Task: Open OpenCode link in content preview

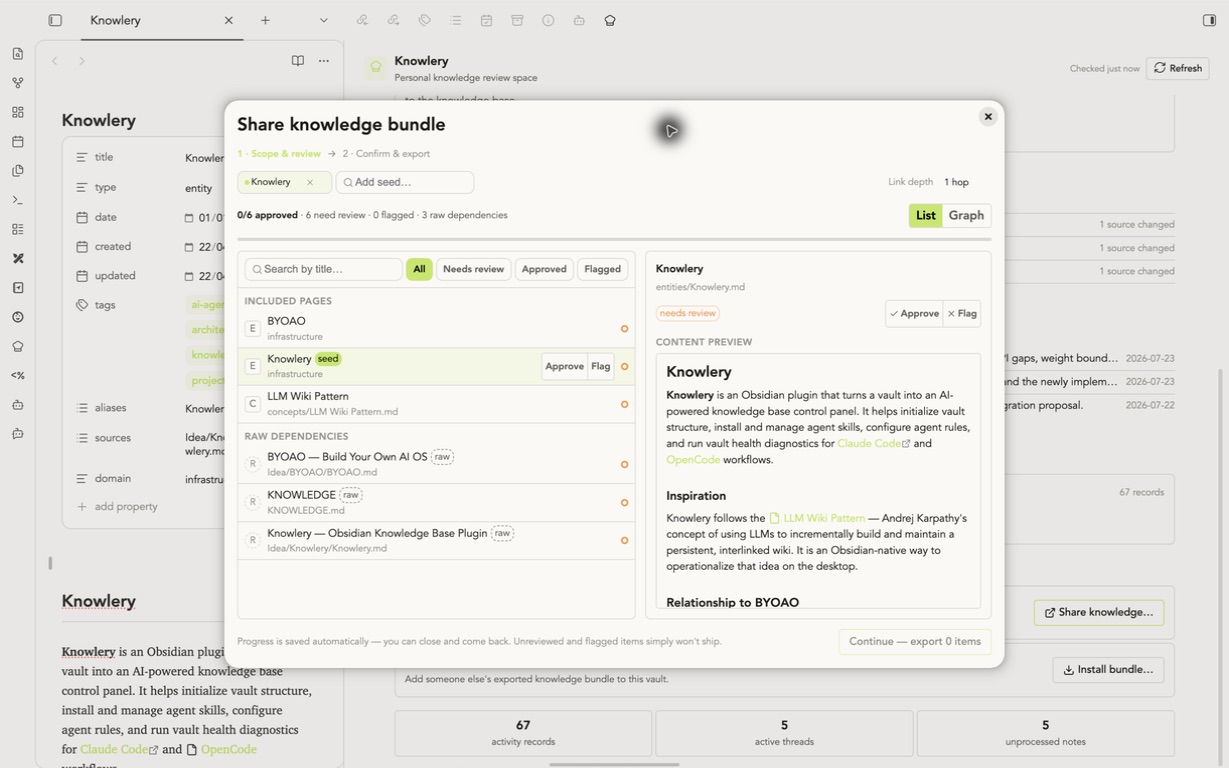Action: point(693,460)
